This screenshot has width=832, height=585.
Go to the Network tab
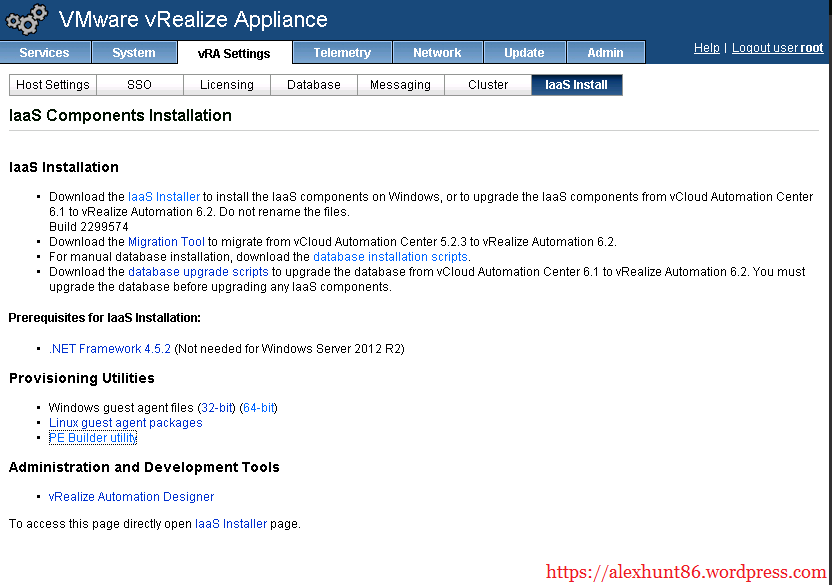click(x=437, y=53)
